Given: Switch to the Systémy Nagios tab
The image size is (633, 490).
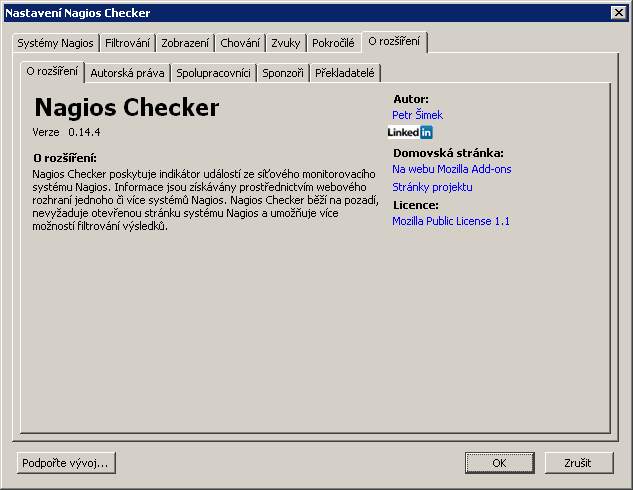Looking at the screenshot, I should tap(55, 43).
